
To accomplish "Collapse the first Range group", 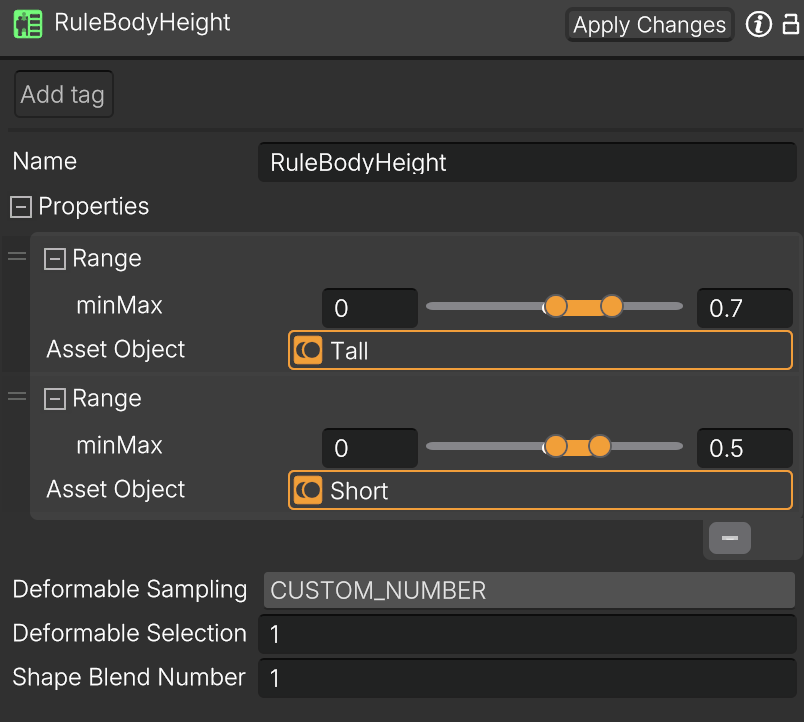I will click(x=55, y=259).
